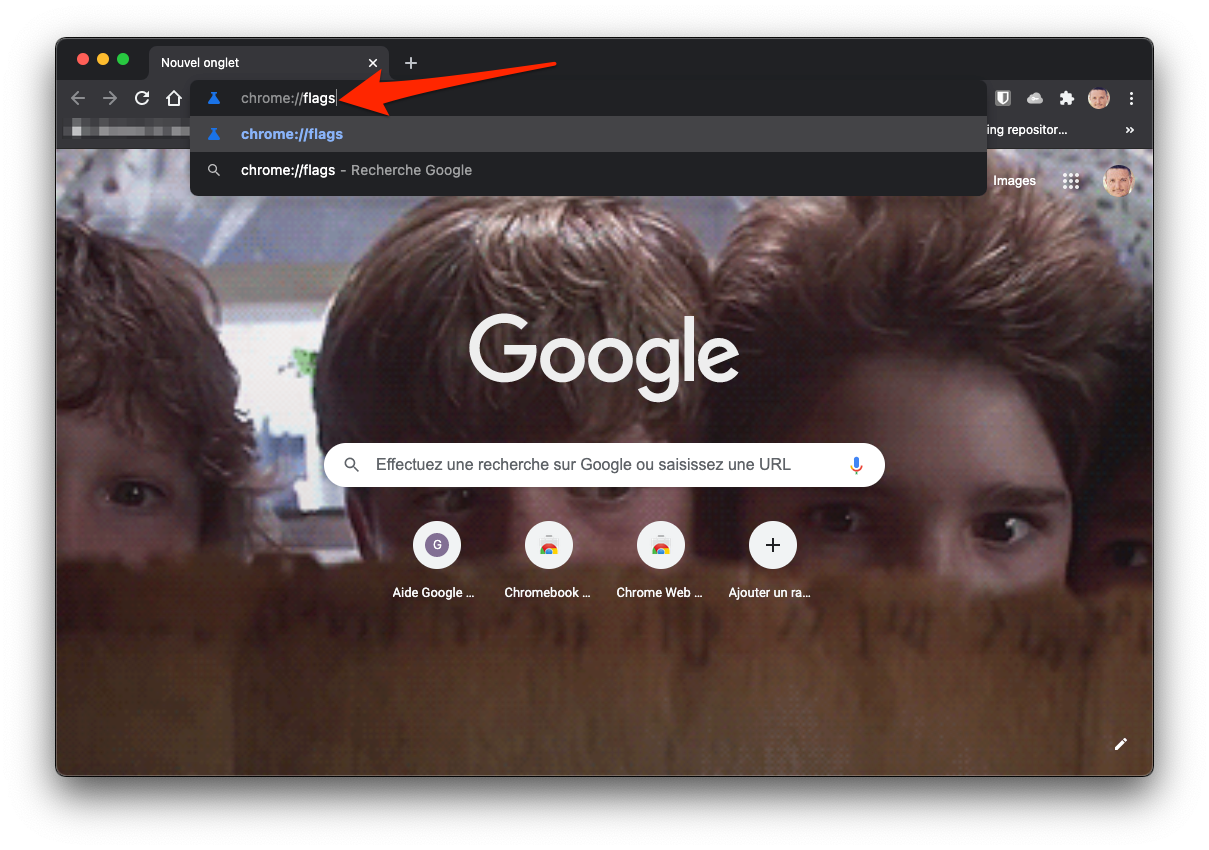Open the Google account avatar on the page
The image size is (1209, 850).
[1118, 181]
